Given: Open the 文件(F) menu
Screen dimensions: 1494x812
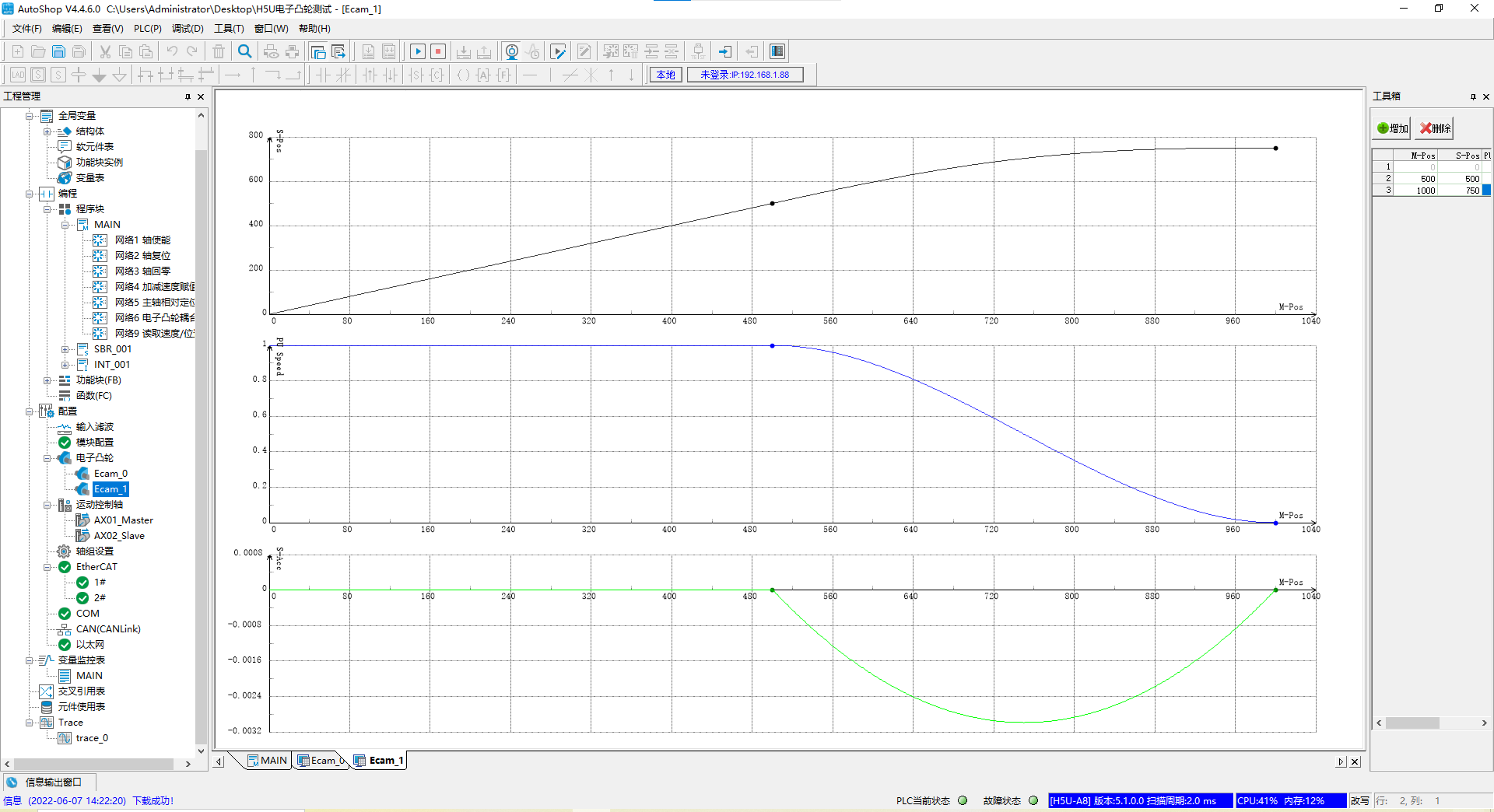Looking at the screenshot, I should [x=26, y=29].
